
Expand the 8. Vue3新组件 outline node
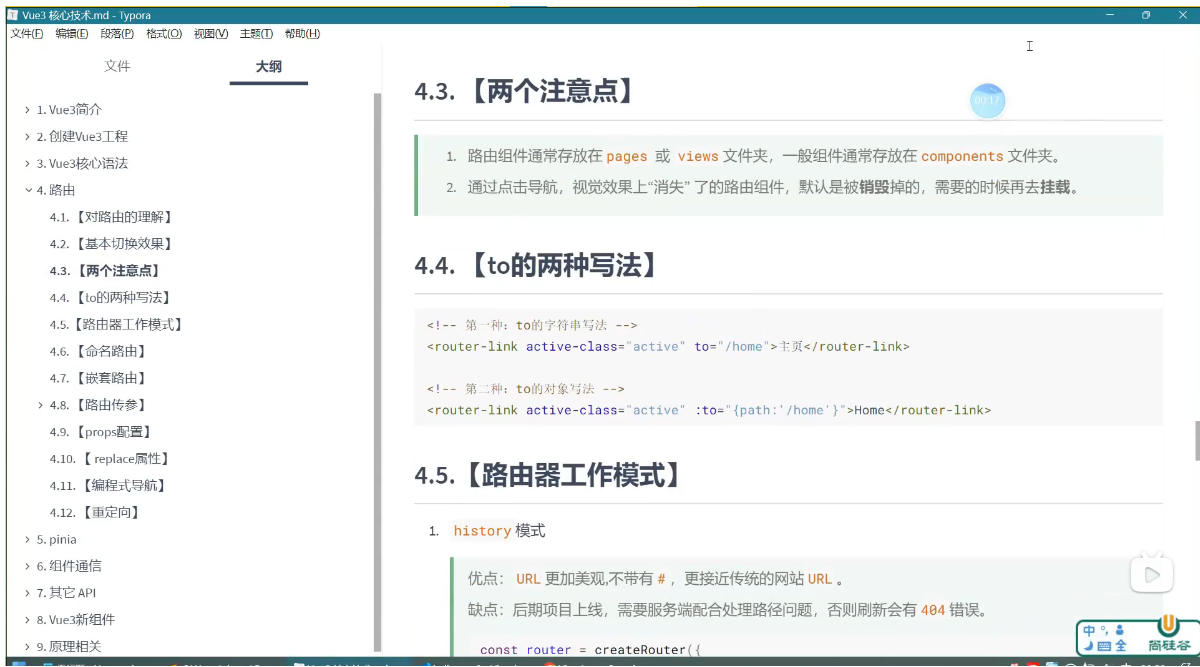pos(27,620)
